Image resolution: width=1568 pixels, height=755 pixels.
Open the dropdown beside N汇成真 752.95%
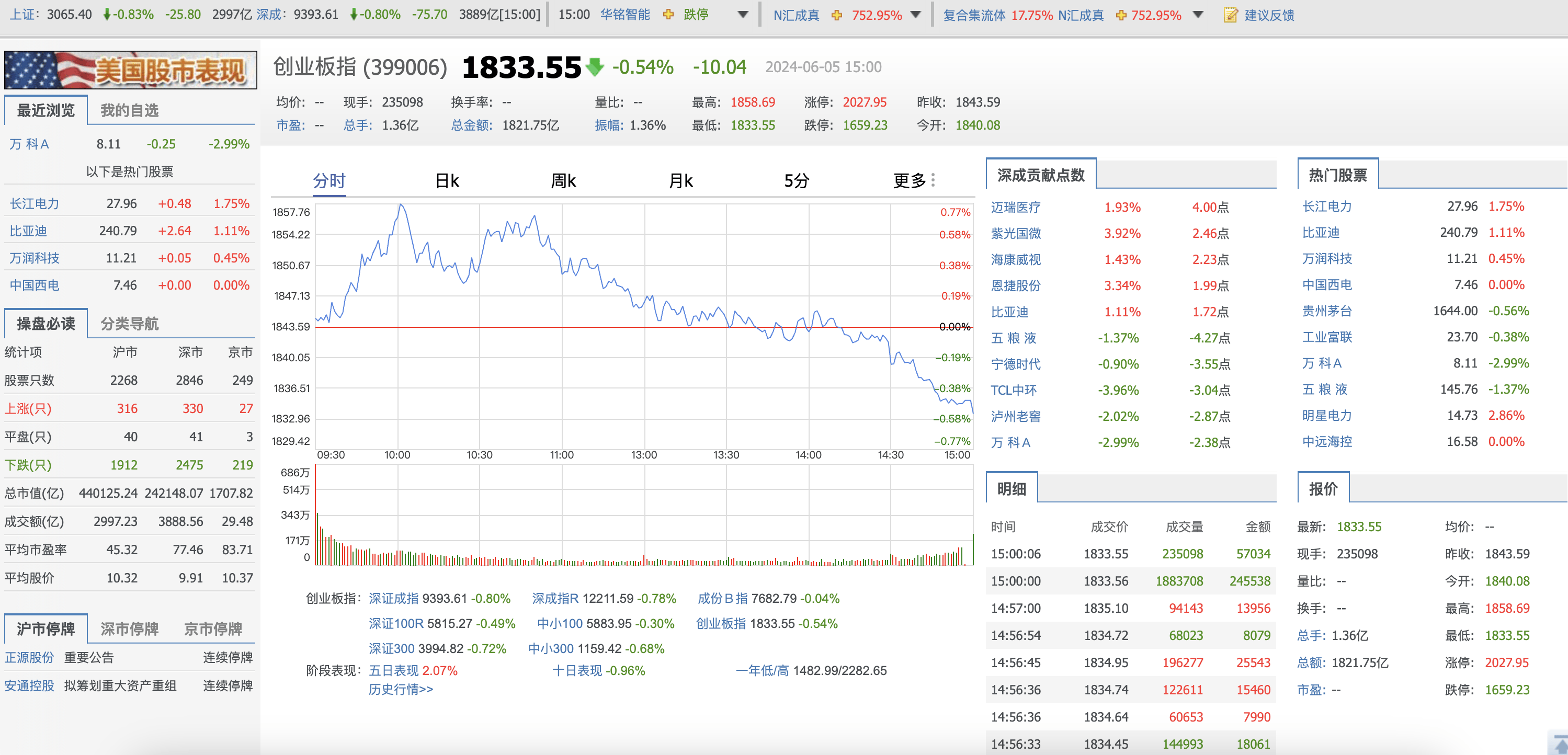tap(914, 15)
